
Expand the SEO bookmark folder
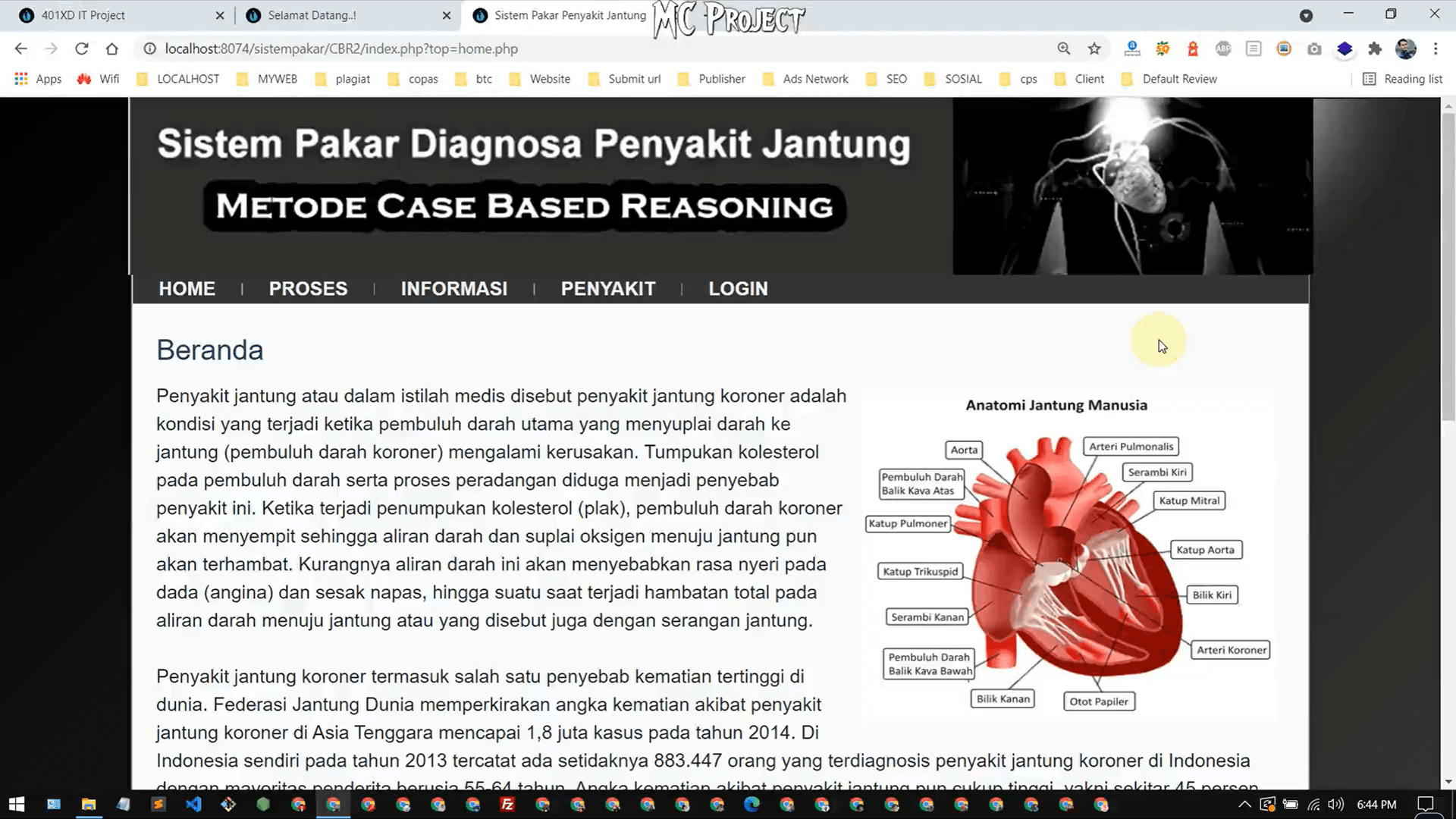coord(886,79)
